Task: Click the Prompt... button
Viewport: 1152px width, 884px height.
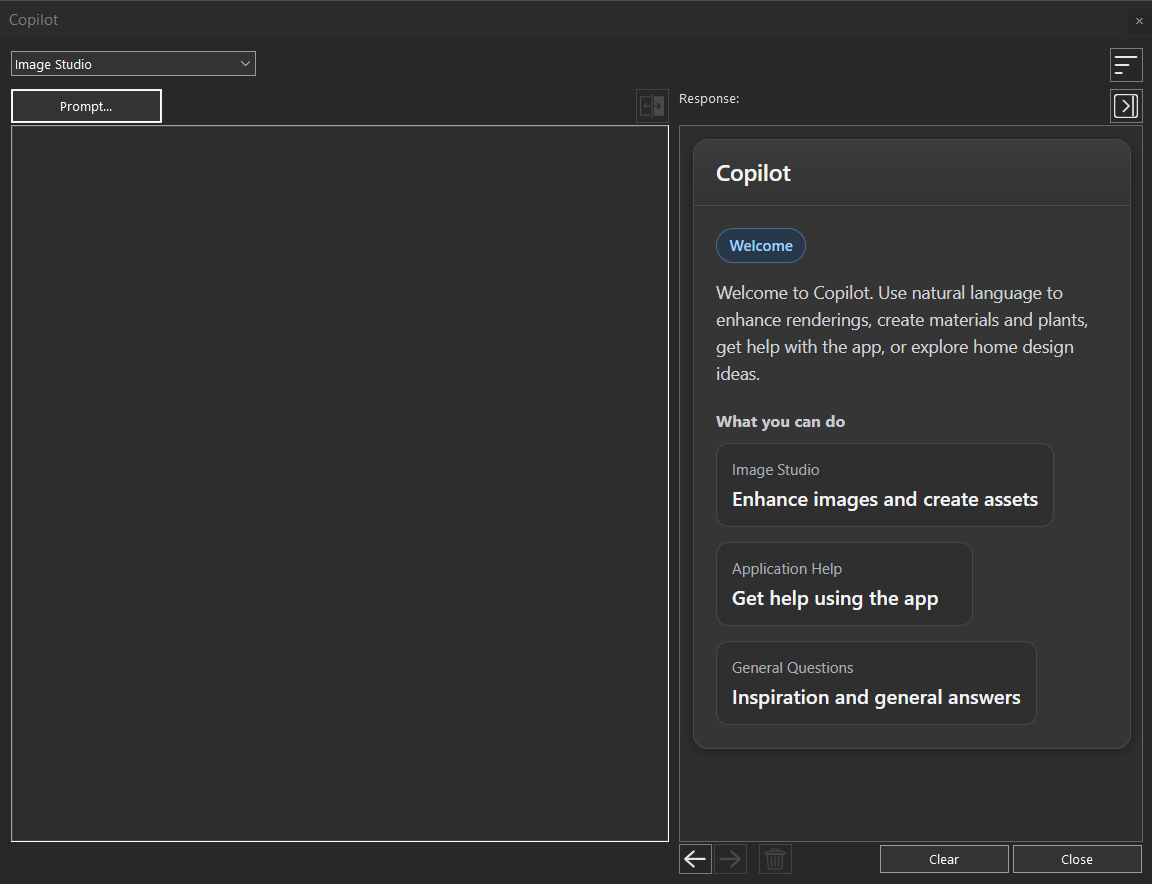Action: 86,107
